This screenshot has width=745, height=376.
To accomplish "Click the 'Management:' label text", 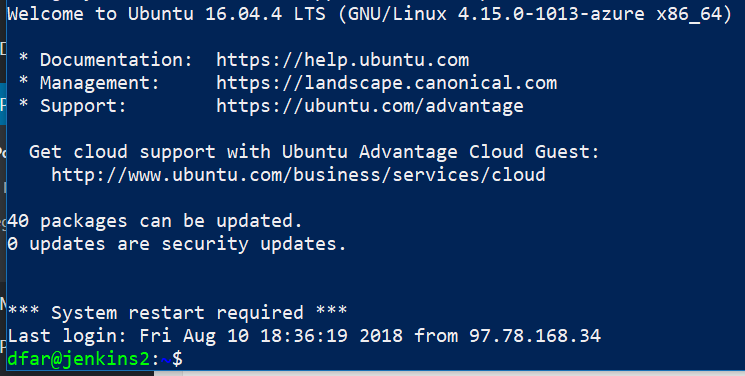I will point(100,83).
